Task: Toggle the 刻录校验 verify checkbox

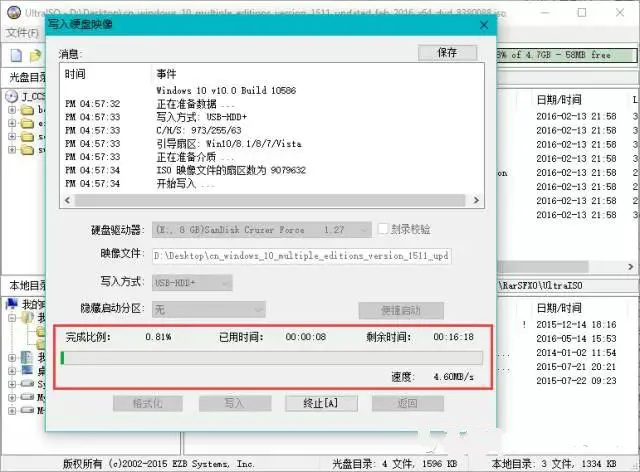Action: [382, 229]
